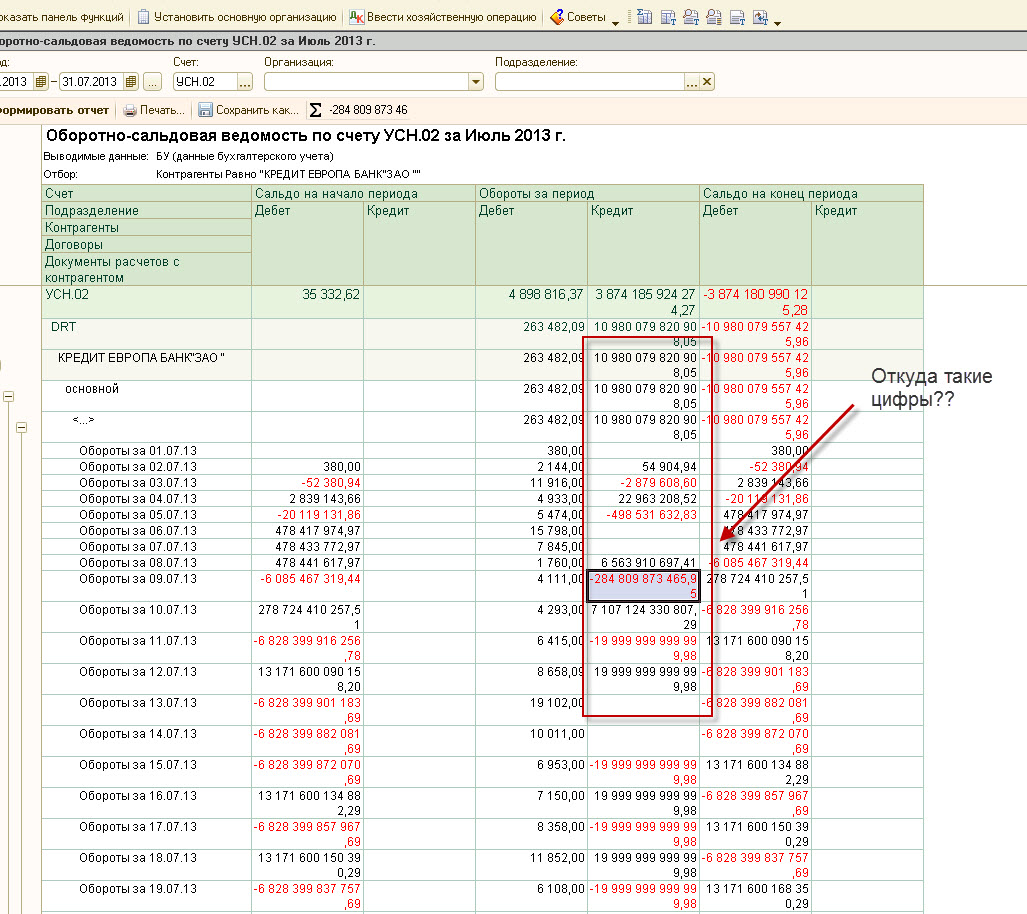Click the Счет input field УСН.02
Viewport: 1027px width, 914px height.
(x=203, y=82)
